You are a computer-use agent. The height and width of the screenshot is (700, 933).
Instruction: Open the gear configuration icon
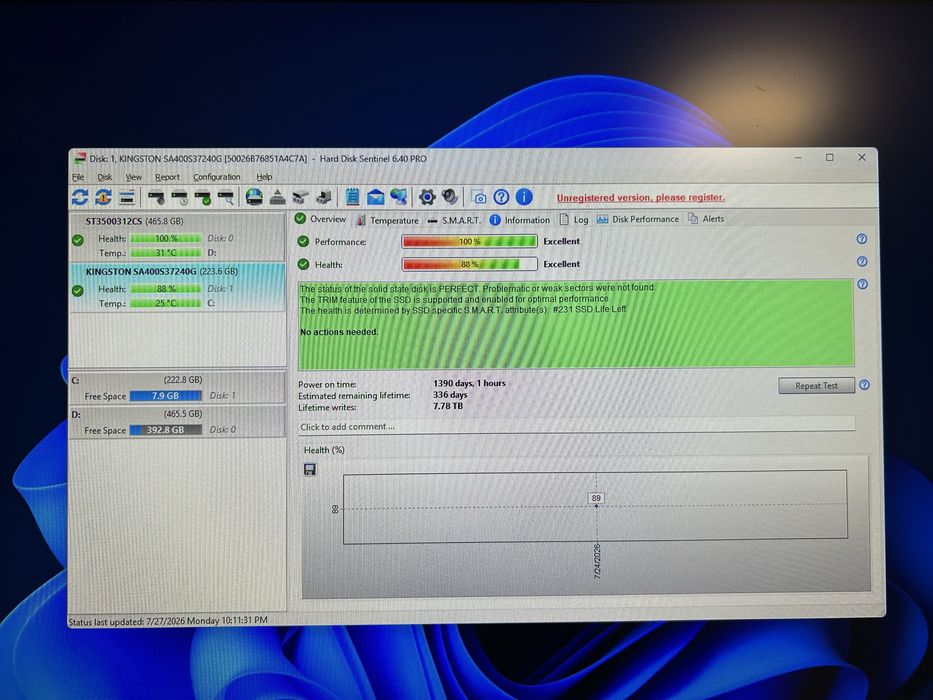click(x=427, y=197)
